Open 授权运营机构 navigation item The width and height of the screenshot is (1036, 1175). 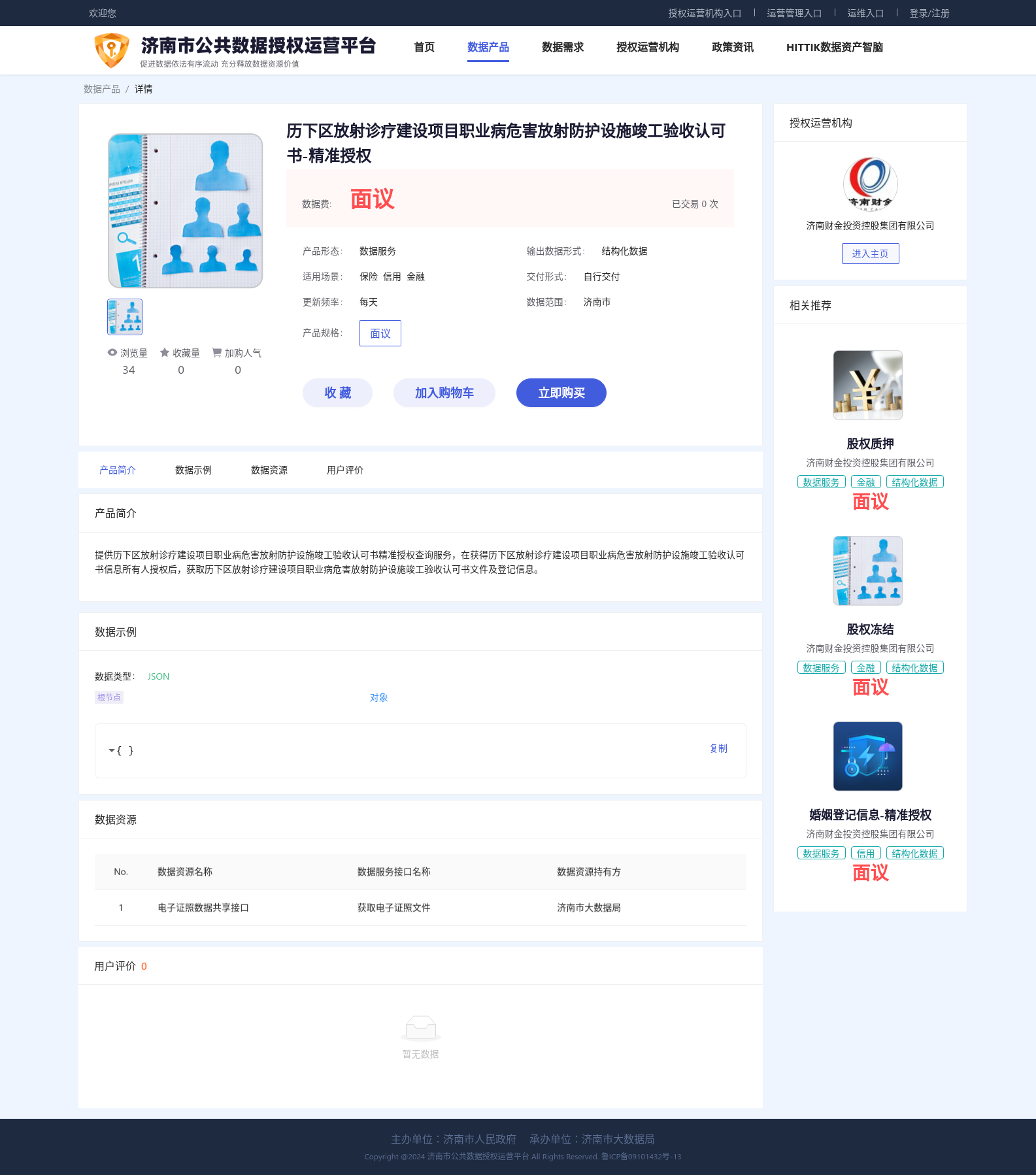pos(648,47)
